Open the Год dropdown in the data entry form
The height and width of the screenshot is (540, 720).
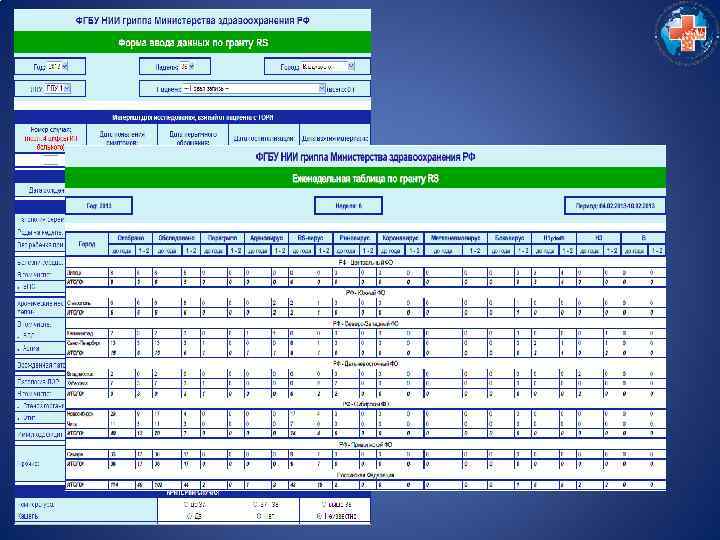point(58,67)
